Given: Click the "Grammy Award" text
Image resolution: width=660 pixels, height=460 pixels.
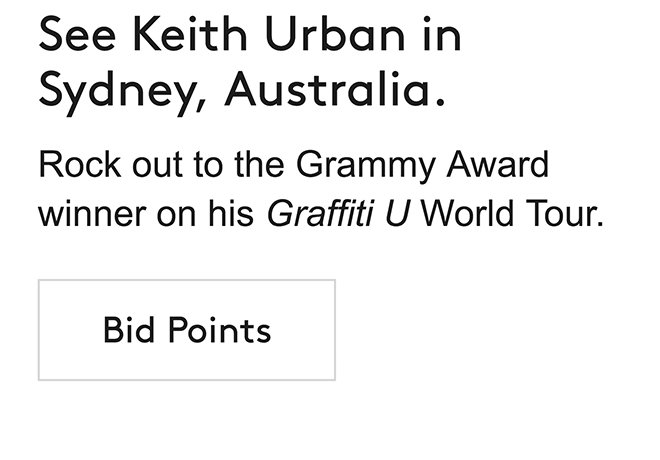Looking at the screenshot, I should pos(423,165).
